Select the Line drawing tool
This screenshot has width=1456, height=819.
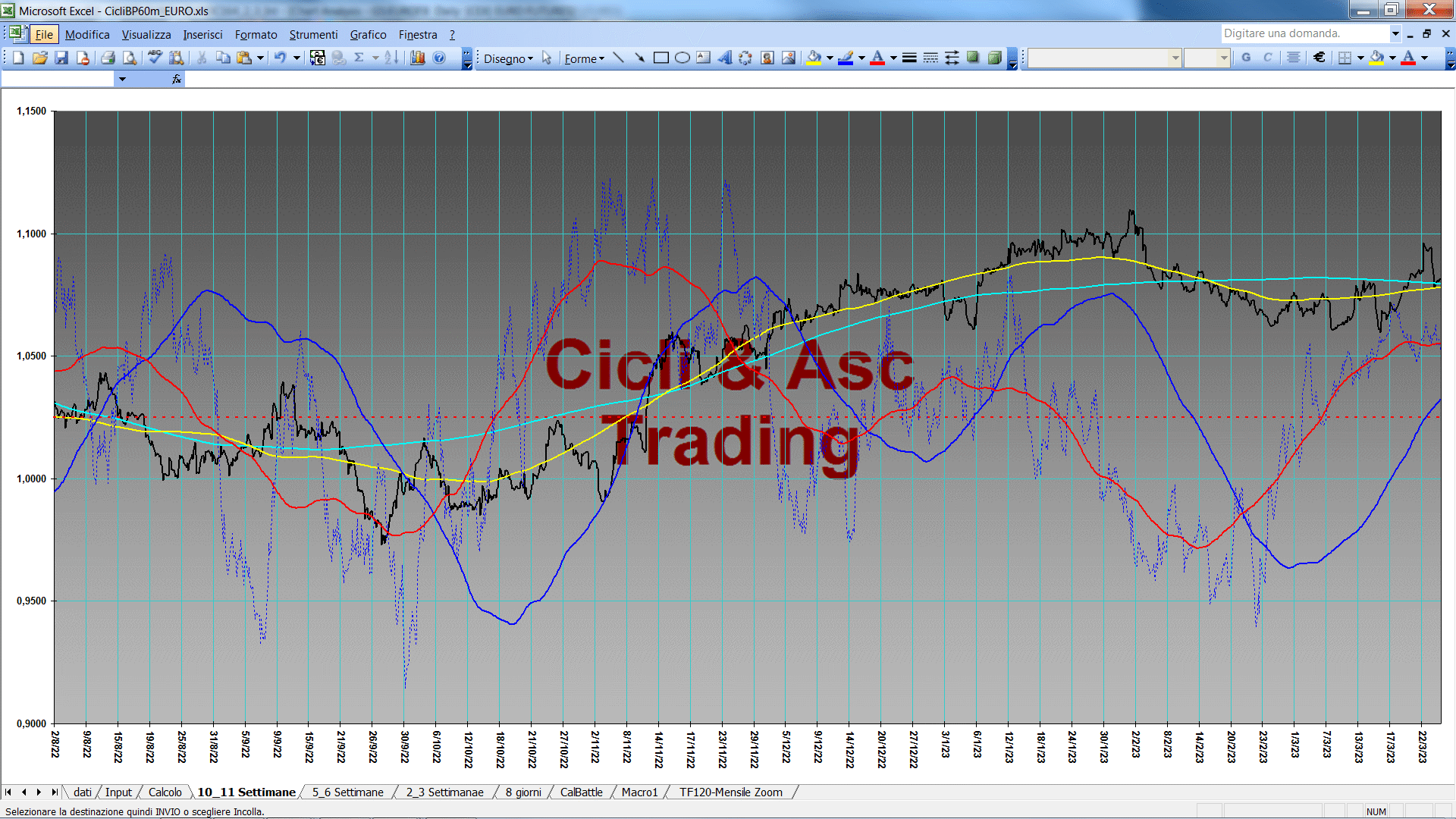(x=619, y=58)
